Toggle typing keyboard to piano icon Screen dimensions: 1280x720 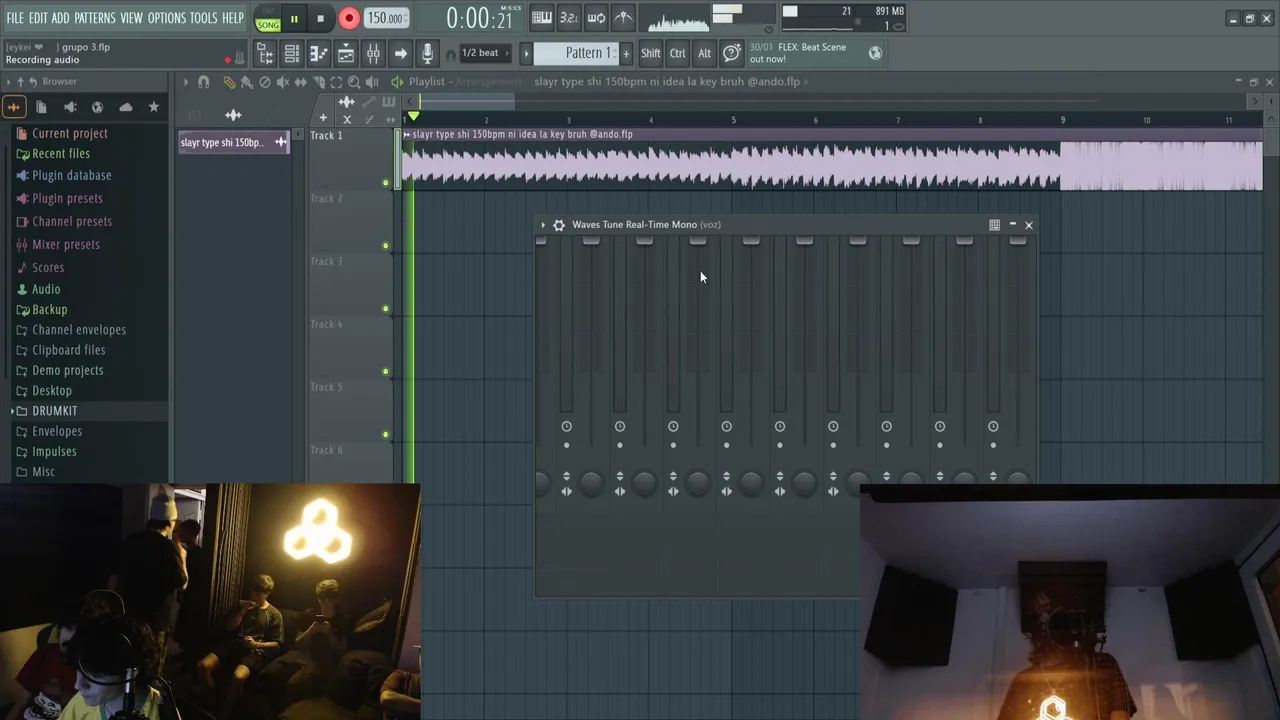click(541, 17)
